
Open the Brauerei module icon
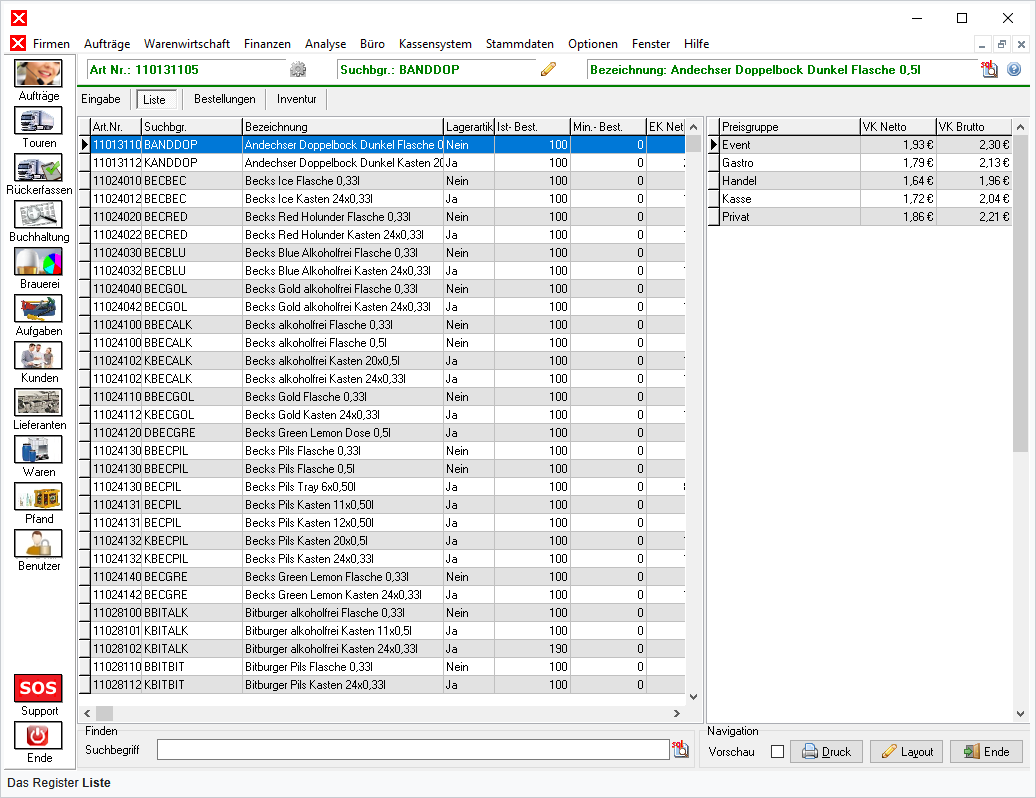[38, 262]
